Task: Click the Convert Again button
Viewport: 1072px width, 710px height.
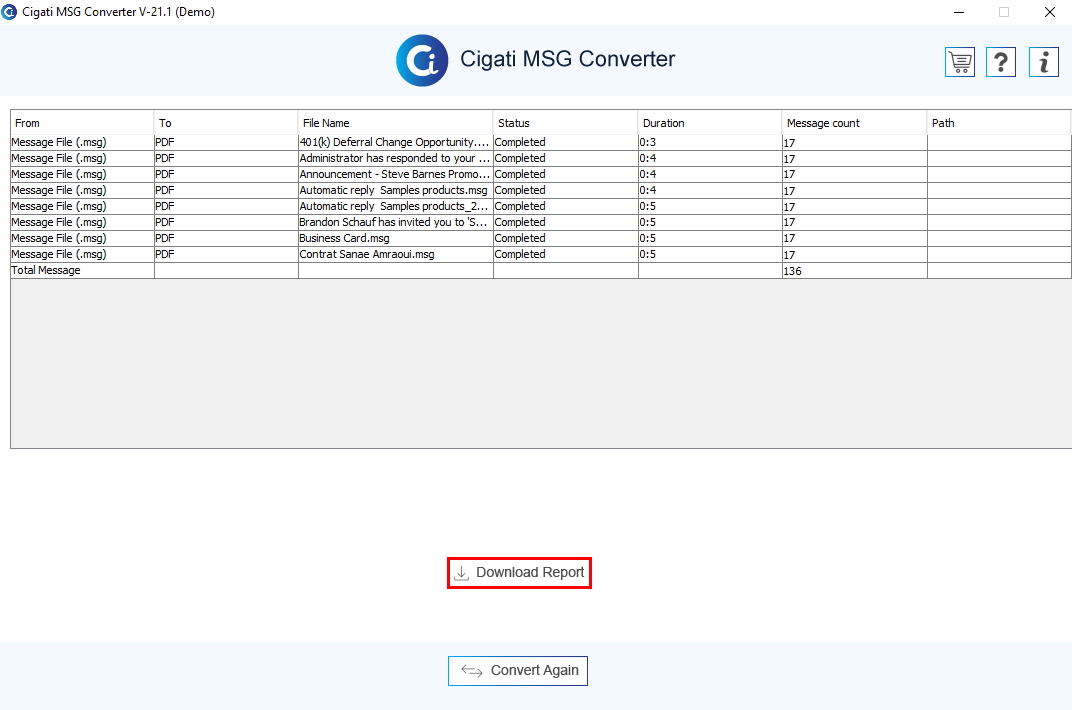Action: 518,670
